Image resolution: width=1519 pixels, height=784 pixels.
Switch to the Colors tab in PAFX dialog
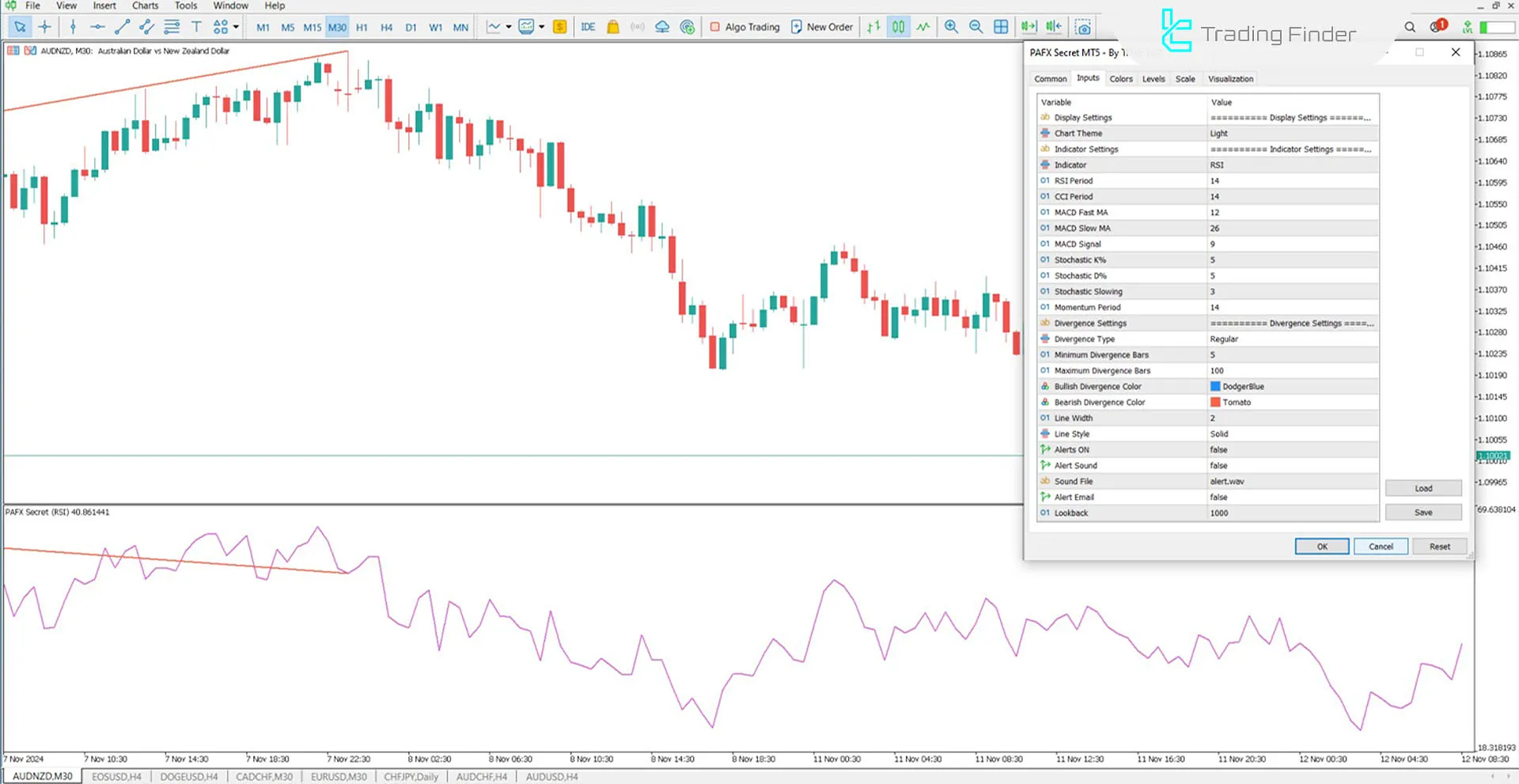[x=1120, y=78]
